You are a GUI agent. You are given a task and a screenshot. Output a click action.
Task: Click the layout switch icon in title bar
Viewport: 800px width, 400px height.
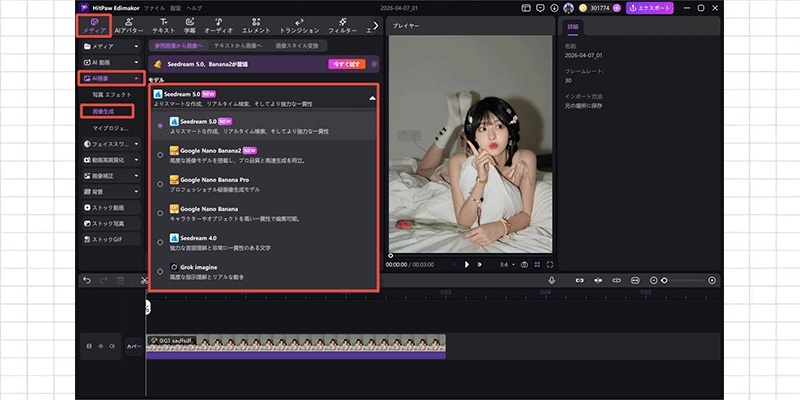pyautogui.click(x=526, y=8)
